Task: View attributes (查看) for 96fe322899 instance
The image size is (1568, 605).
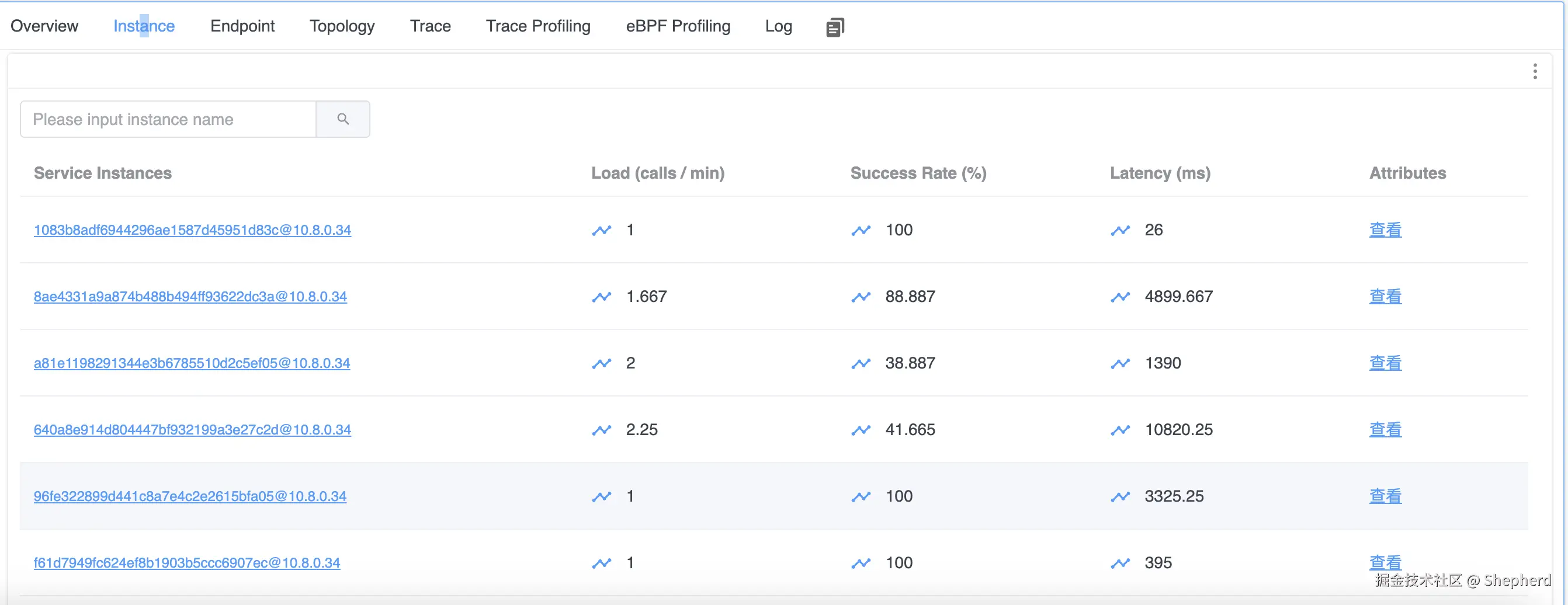Action: click(1385, 496)
